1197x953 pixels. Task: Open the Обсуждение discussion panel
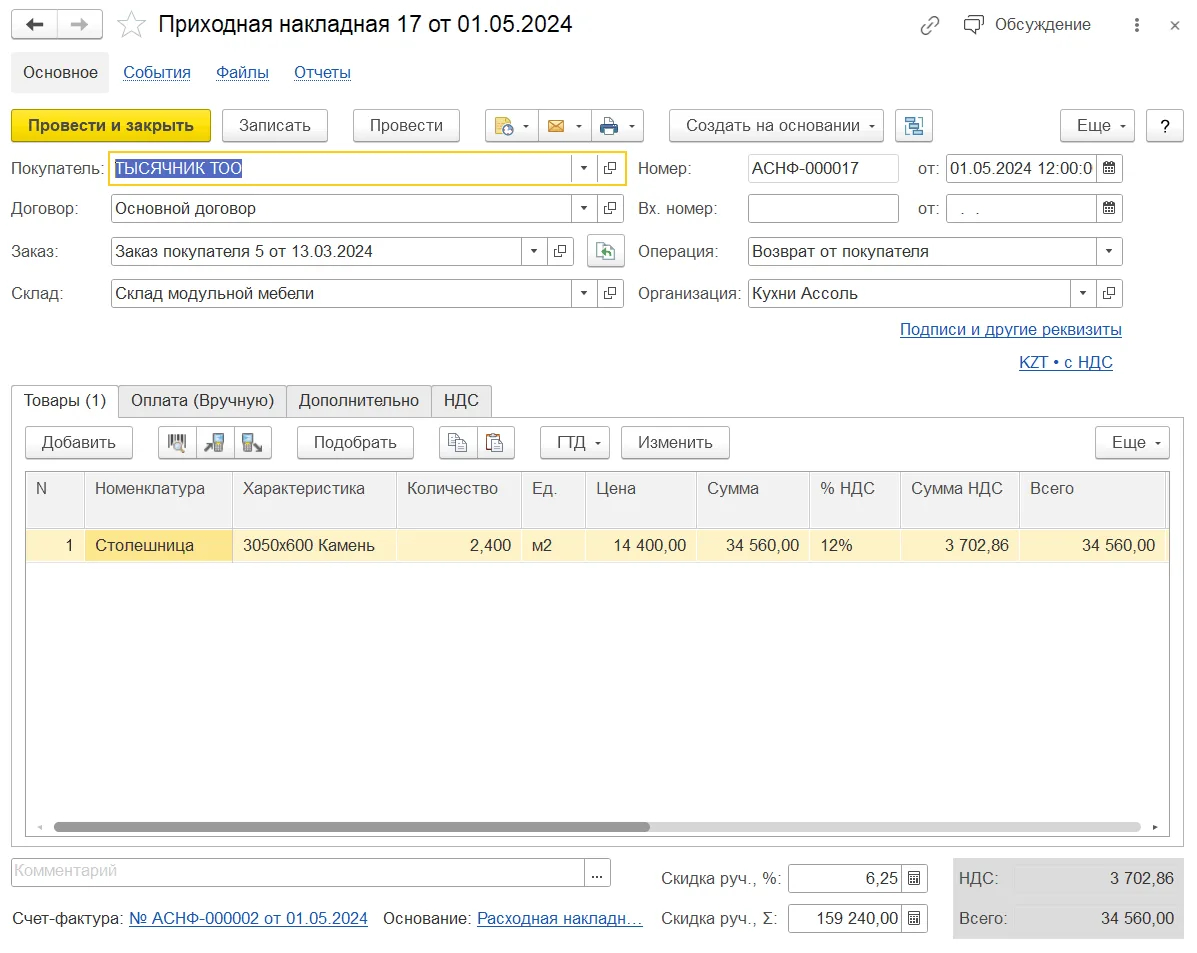click(1027, 24)
